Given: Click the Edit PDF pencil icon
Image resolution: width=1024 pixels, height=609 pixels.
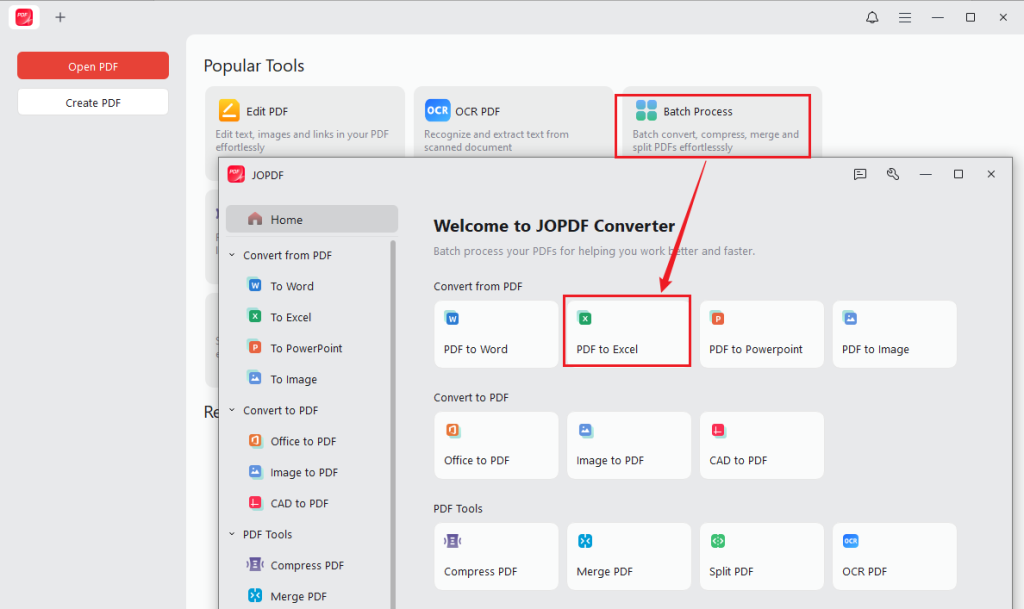Looking at the screenshot, I should [x=229, y=110].
